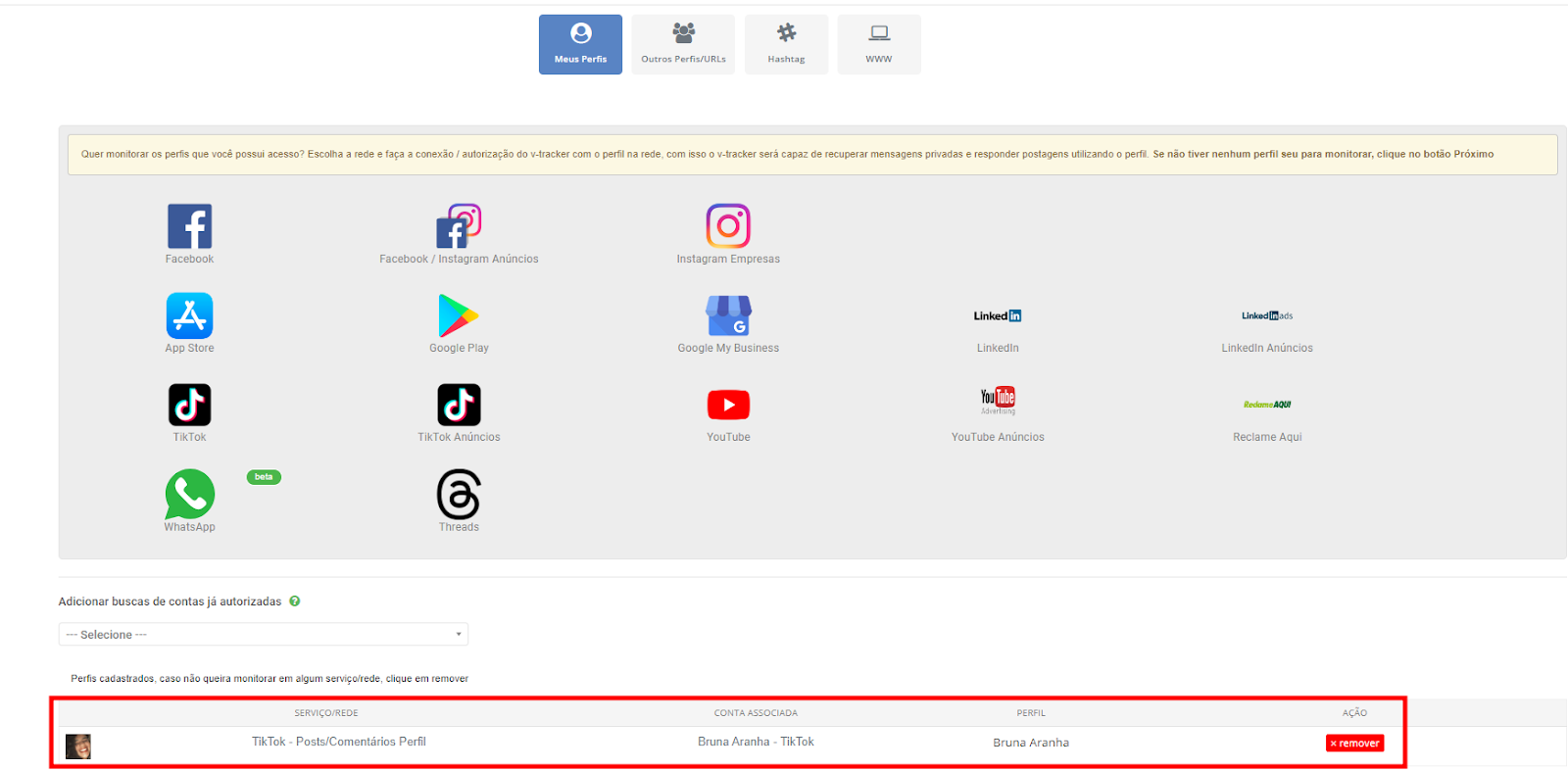Click the PERFIL column header
Screen dimensions: 1568x770
(1031, 713)
